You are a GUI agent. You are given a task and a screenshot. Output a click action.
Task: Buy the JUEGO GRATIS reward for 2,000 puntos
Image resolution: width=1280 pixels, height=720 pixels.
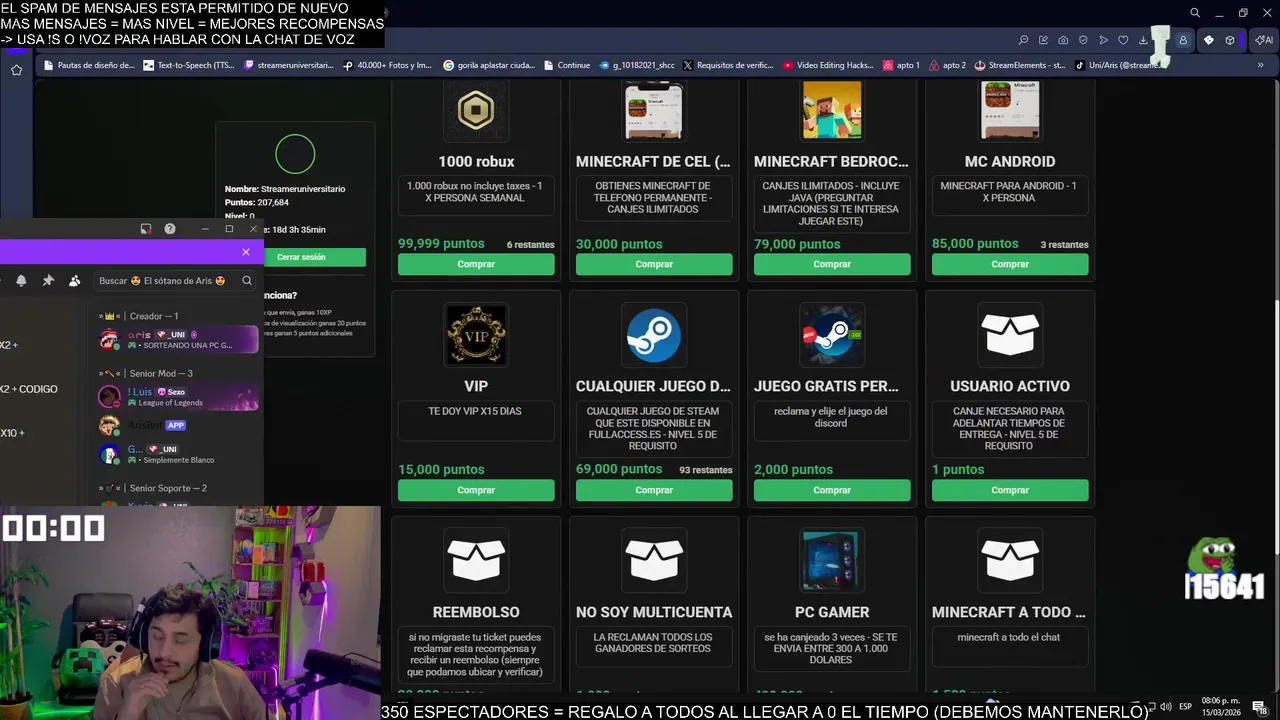(832, 490)
